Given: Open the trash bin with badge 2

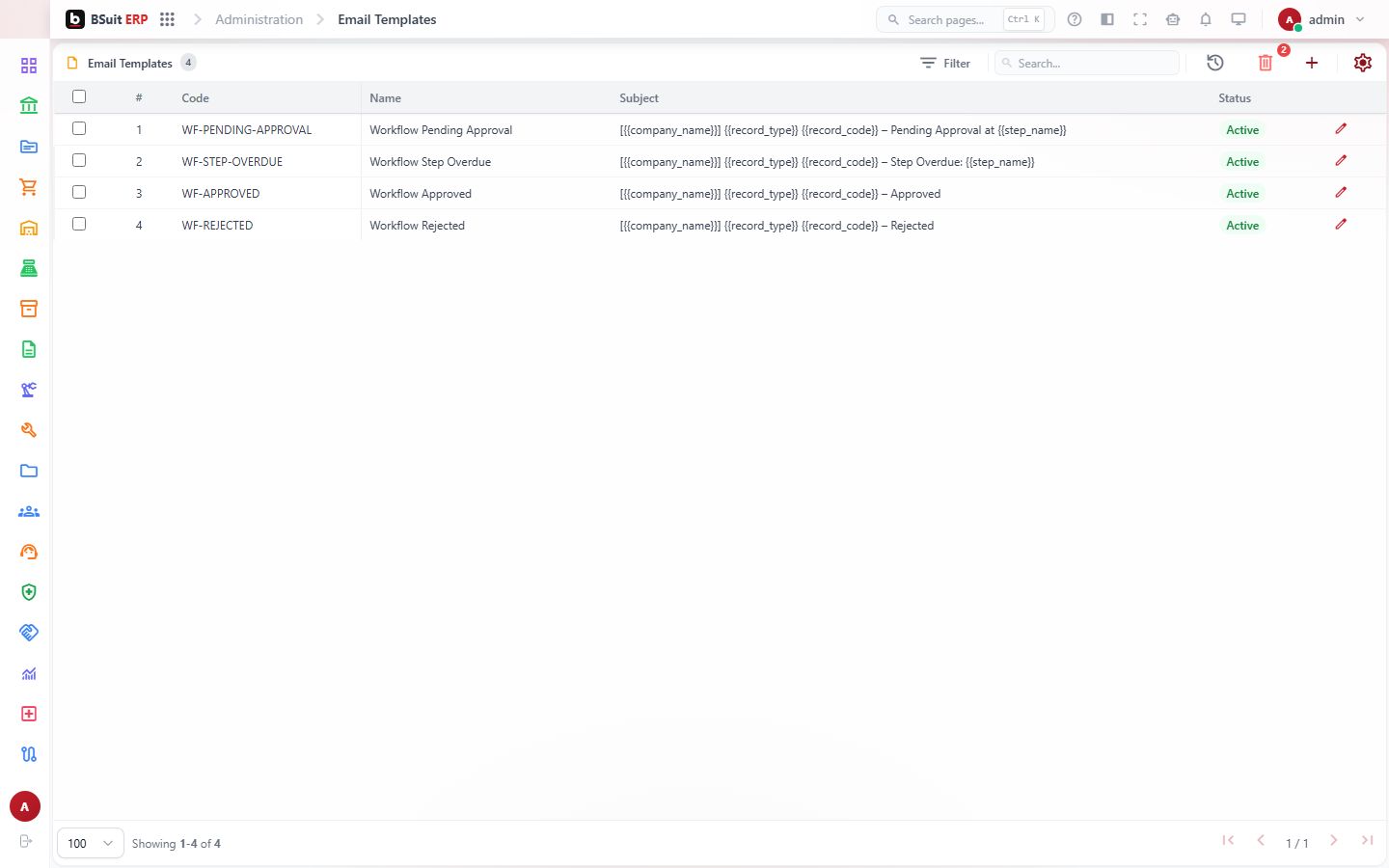Looking at the screenshot, I should point(1266,63).
